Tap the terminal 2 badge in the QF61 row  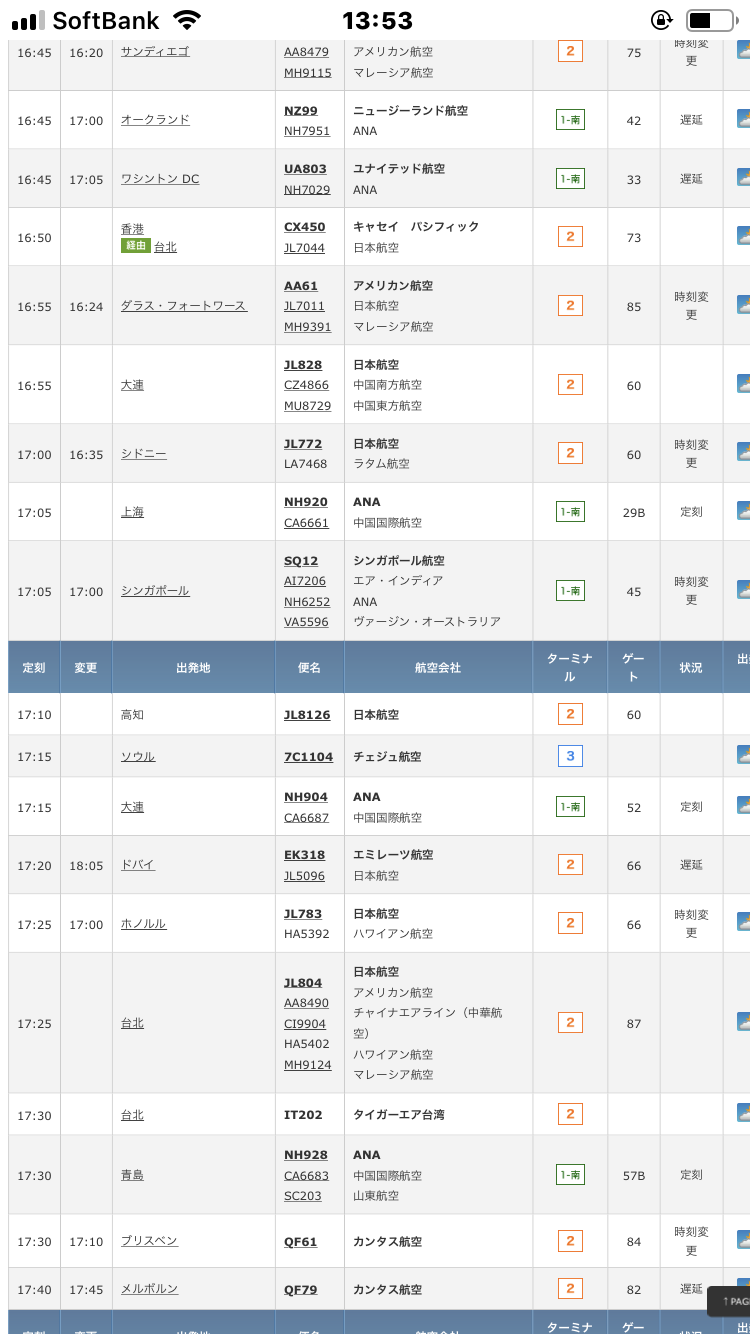570,1241
